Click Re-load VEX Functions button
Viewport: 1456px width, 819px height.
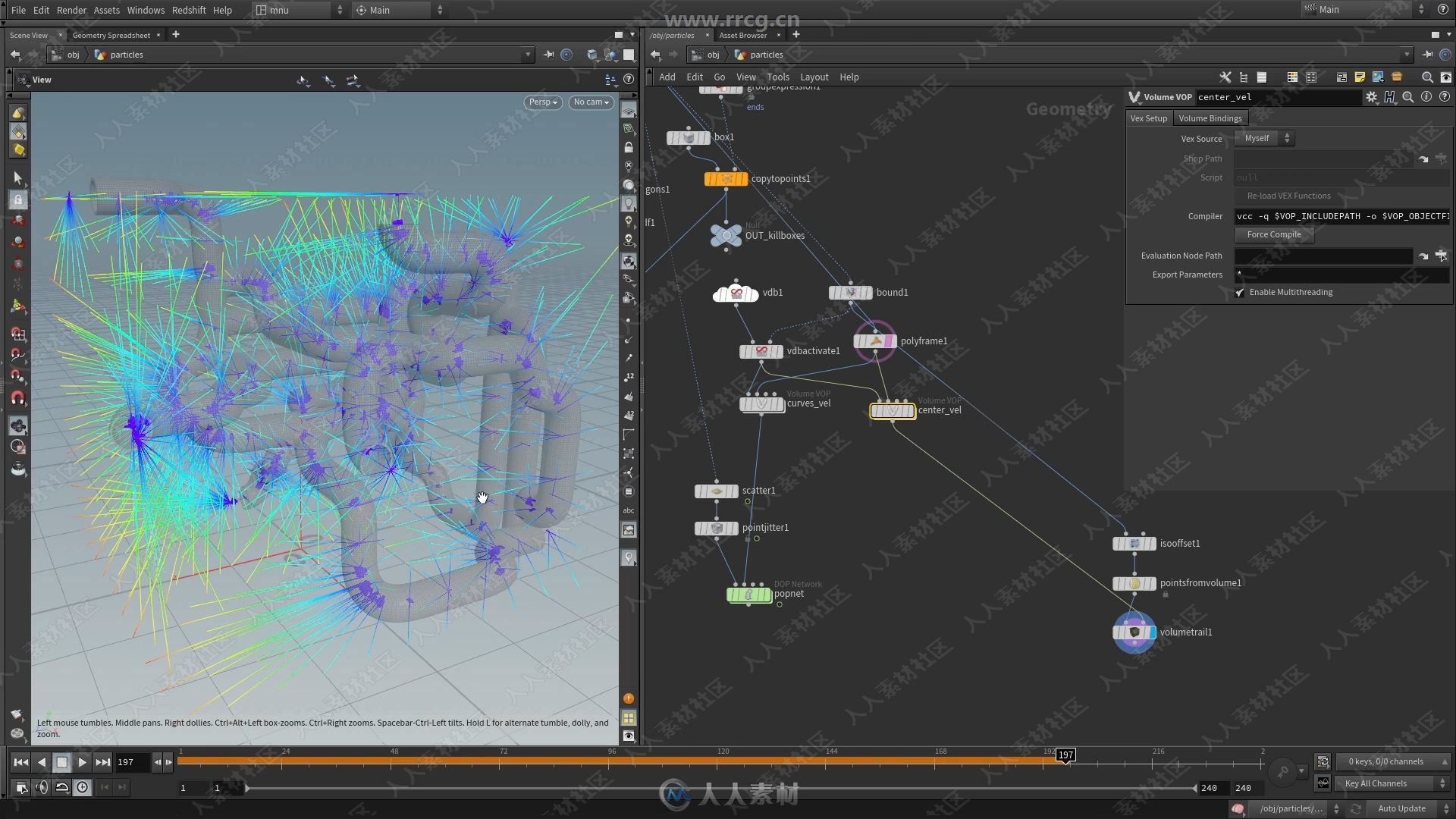[1287, 195]
